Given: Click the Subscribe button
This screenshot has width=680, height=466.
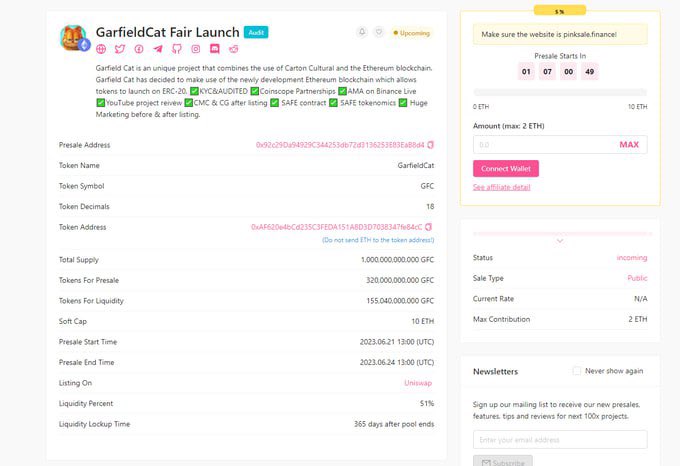Looking at the screenshot, I should [x=503, y=462].
